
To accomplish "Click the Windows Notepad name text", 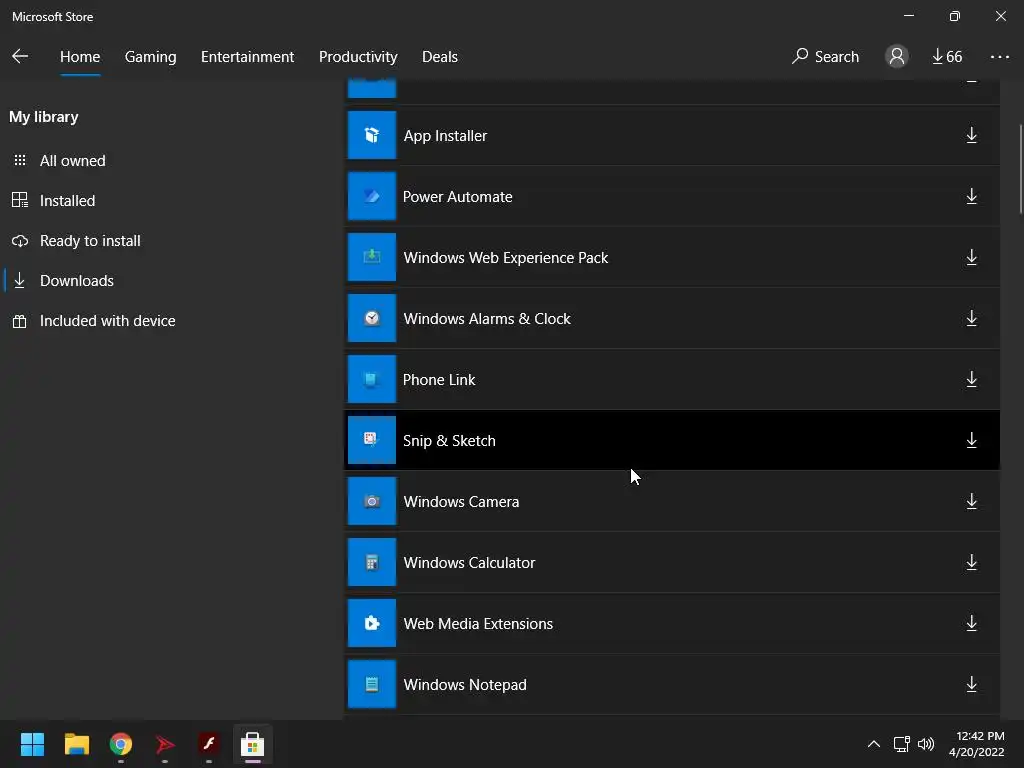I will [465, 684].
